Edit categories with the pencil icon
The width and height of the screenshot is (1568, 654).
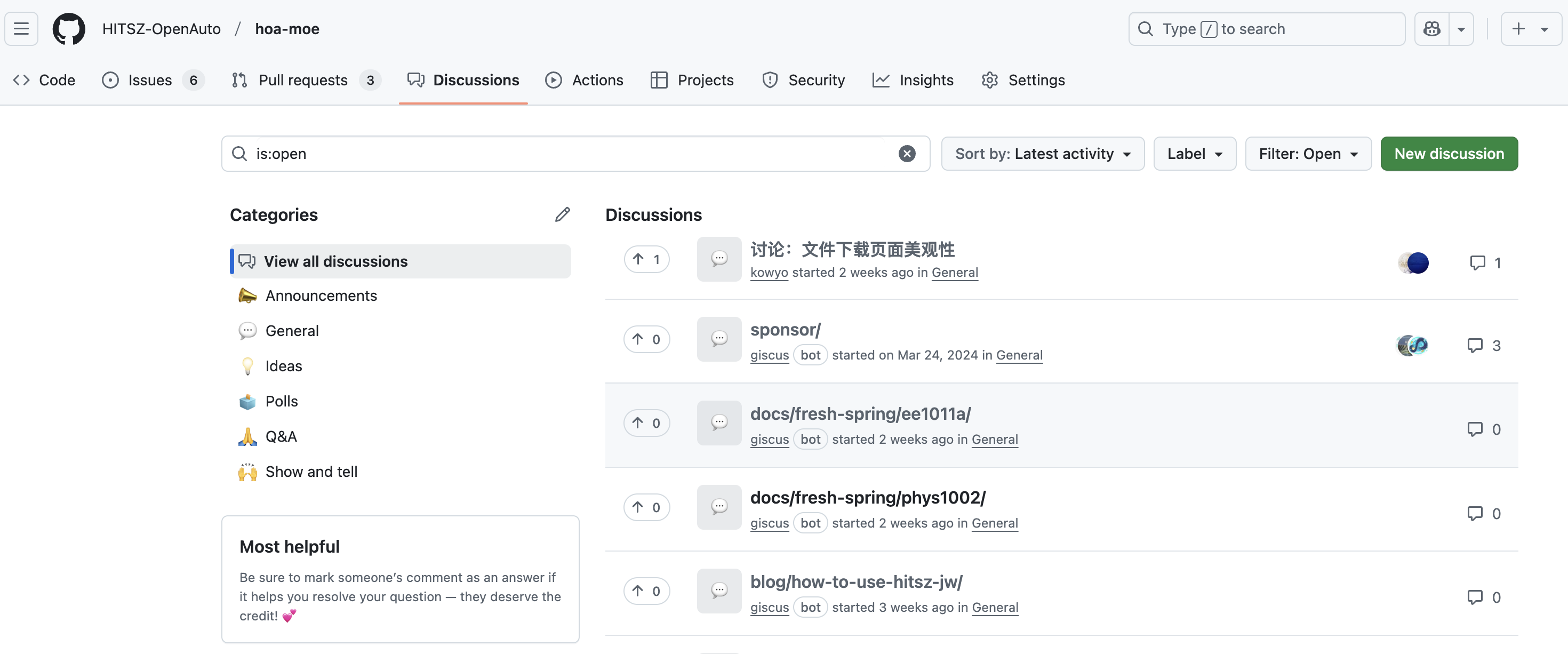(x=562, y=214)
